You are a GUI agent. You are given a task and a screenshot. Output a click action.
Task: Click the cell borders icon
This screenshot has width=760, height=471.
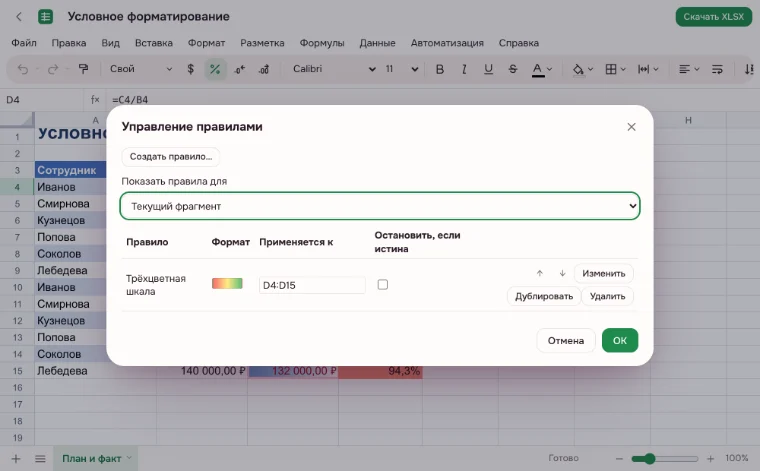tap(611, 69)
